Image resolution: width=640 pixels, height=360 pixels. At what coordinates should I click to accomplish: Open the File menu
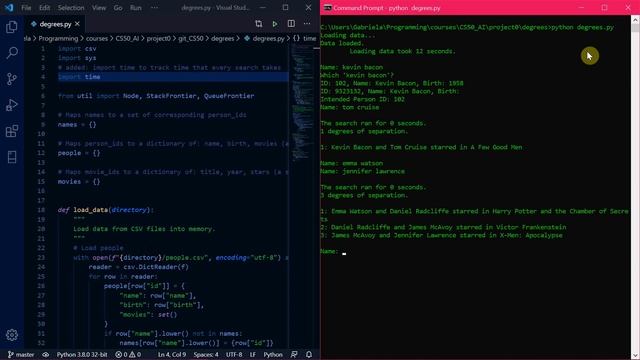(x=26, y=8)
